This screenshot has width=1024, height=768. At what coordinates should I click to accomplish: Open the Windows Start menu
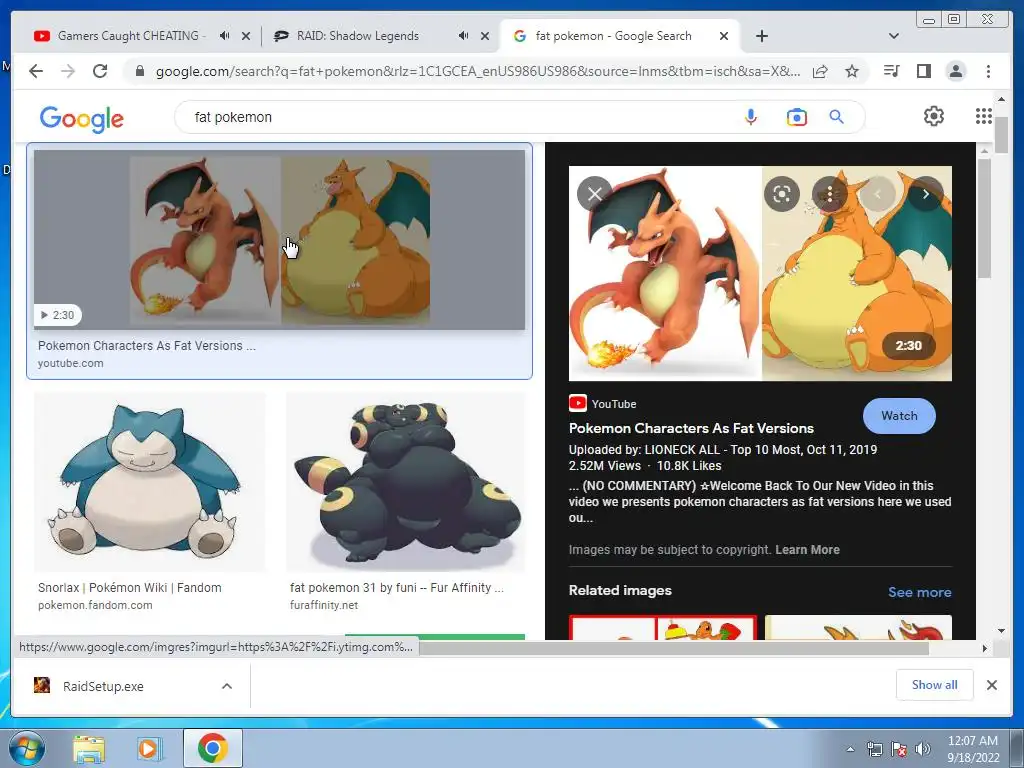[26, 748]
